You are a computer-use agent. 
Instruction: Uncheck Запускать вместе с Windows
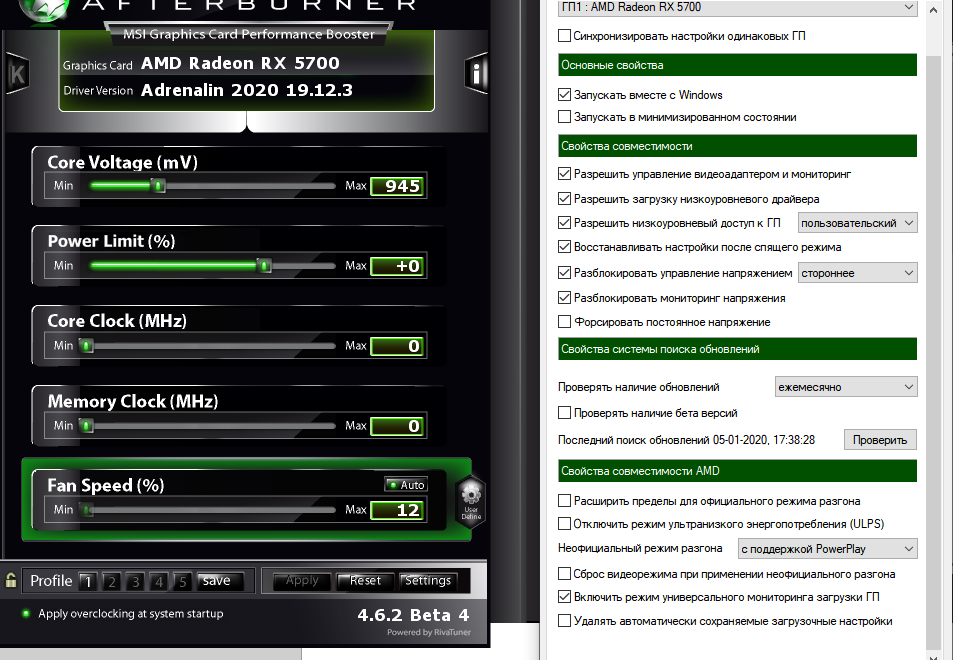[564, 95]
